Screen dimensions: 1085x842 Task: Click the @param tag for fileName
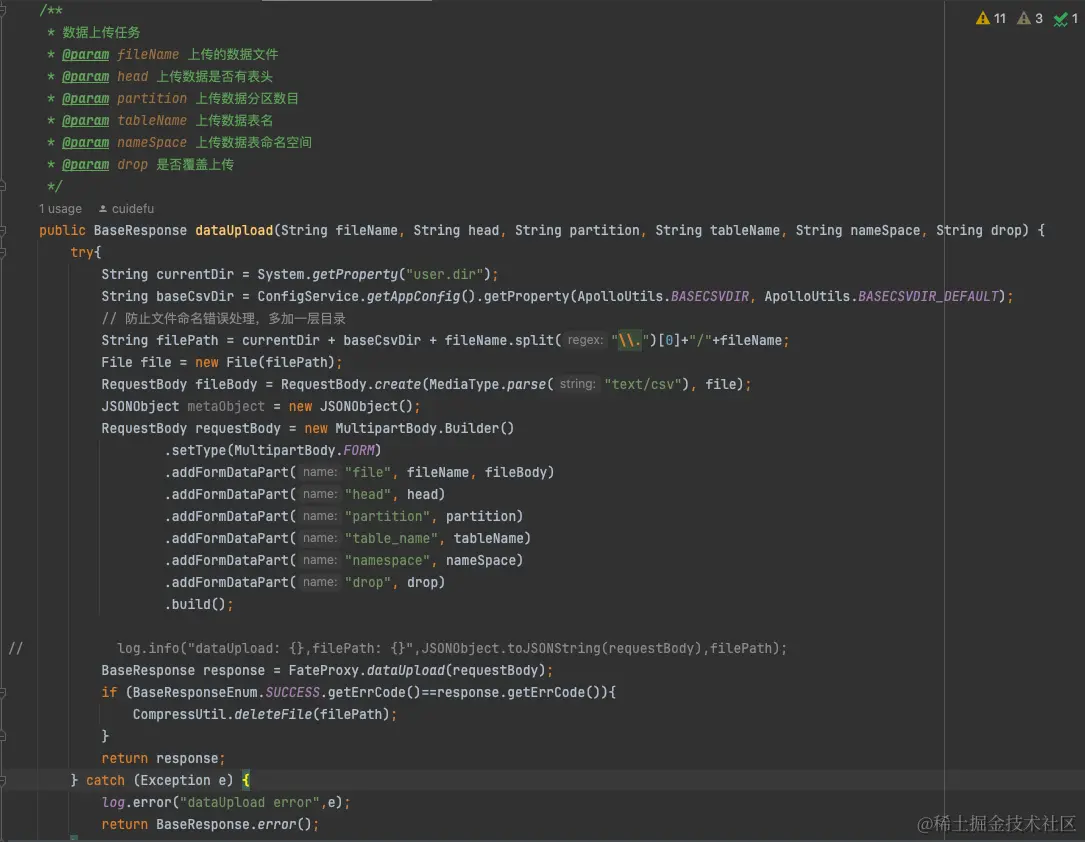pos(85,55)
